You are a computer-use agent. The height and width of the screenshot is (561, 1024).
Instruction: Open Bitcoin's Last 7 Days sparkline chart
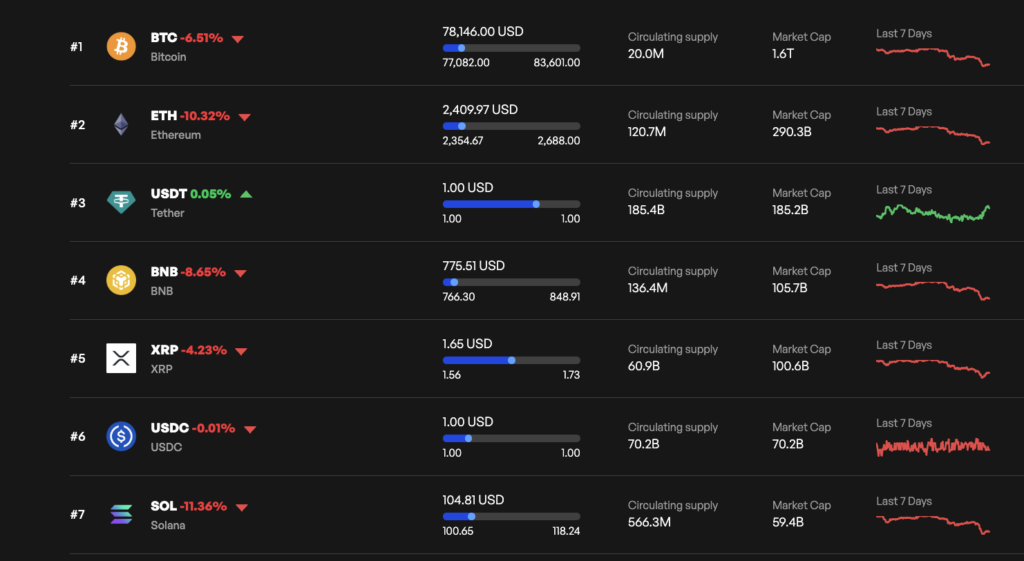point(932,56)
